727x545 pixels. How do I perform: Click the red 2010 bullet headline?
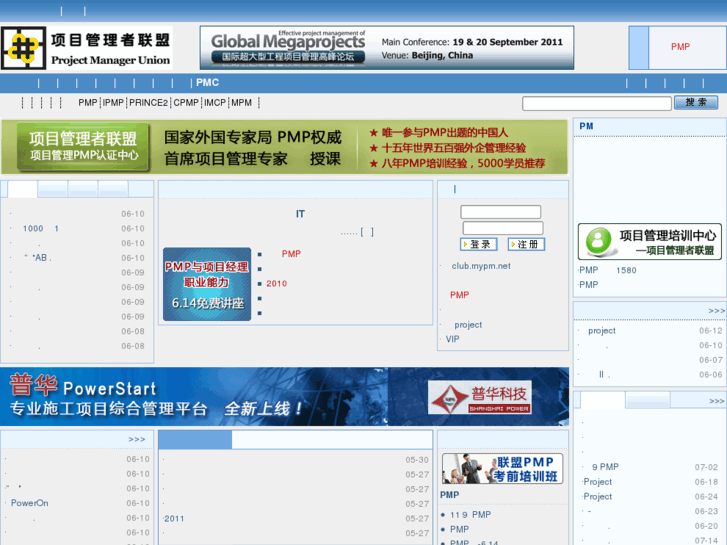tap(276, 283)
